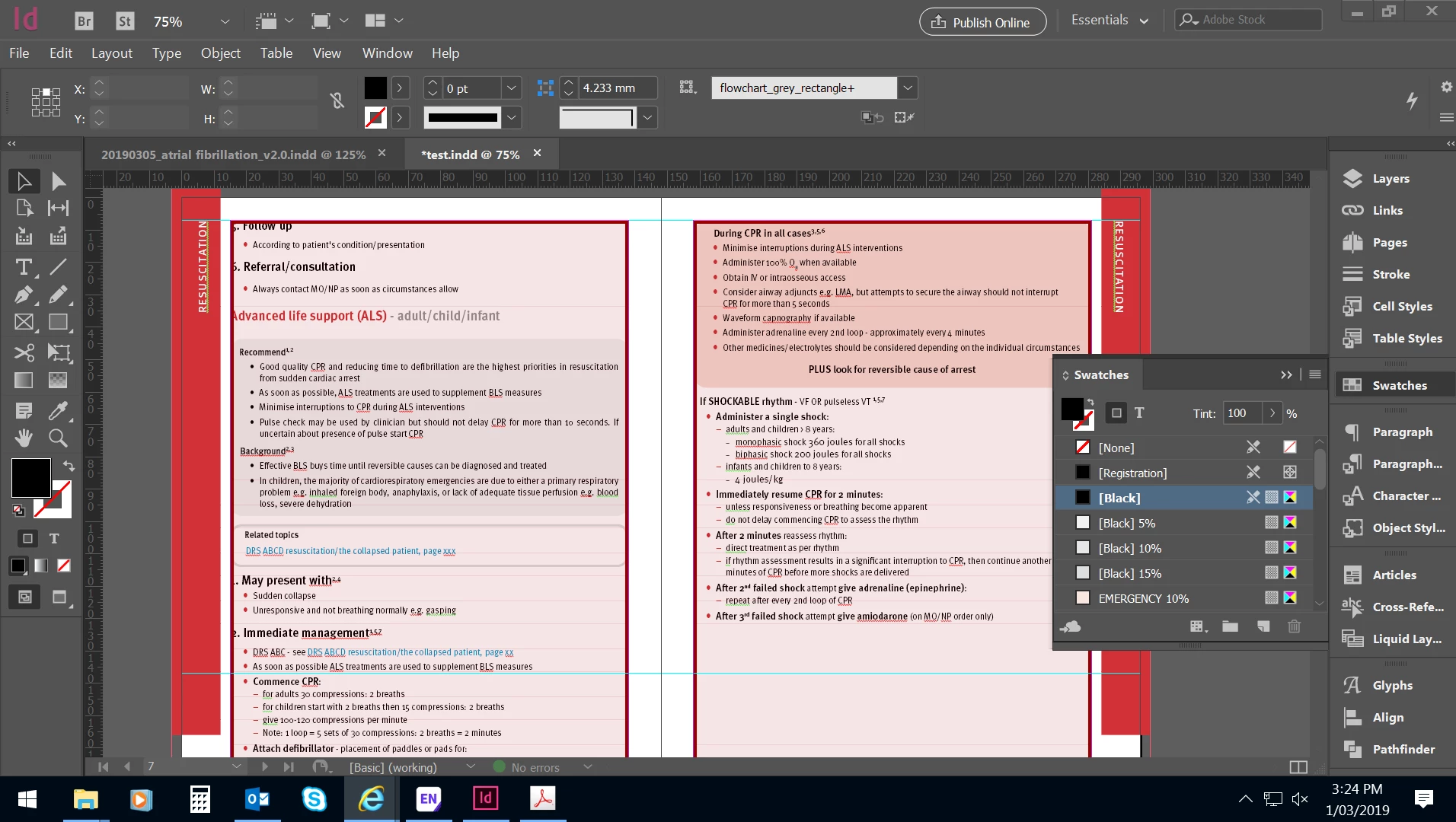Select the Eyedropper tool
Screen dimensions: 1456x822
coord(59,410)
